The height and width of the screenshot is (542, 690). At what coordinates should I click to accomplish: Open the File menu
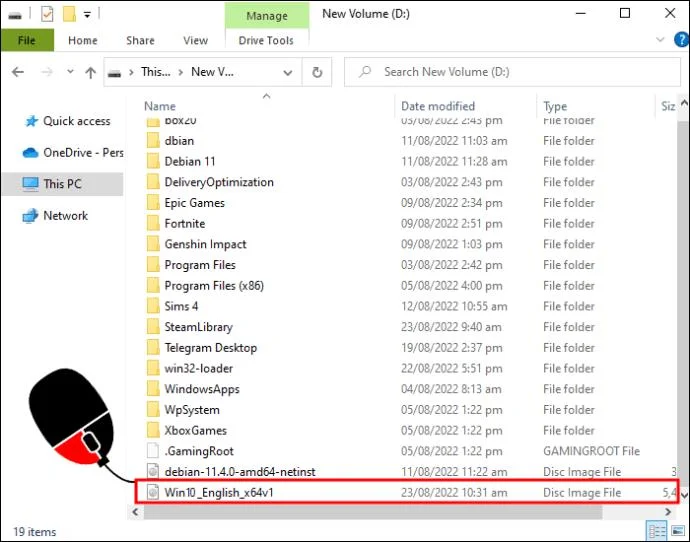coord(27,40)
